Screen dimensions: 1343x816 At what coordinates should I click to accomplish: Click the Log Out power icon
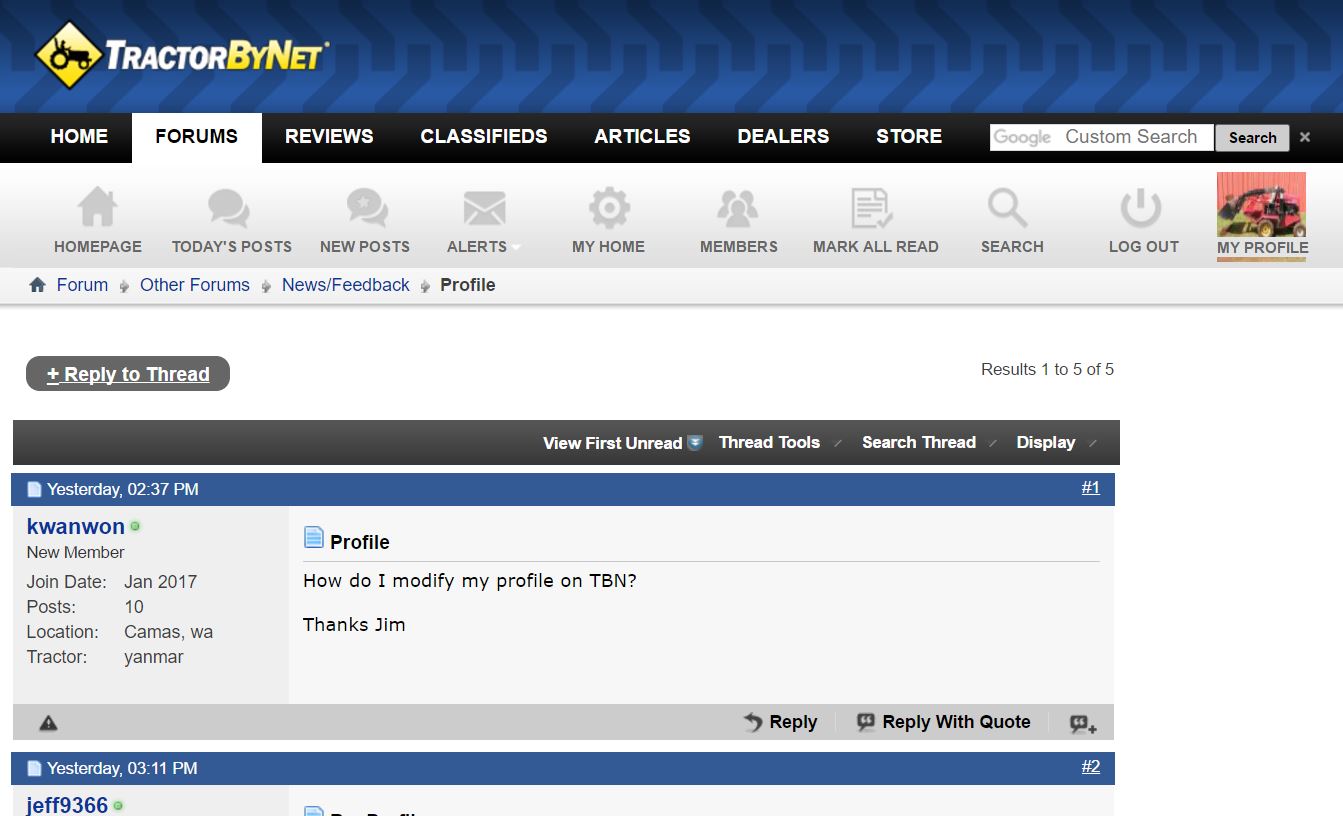pyautogui.click(x=1141, y=209)
